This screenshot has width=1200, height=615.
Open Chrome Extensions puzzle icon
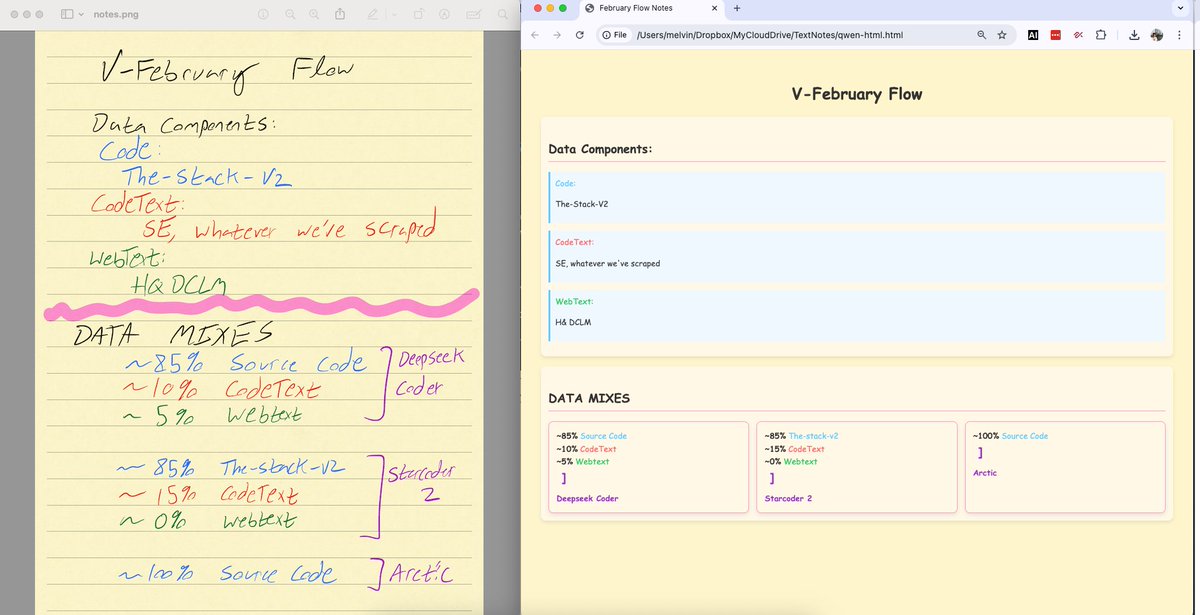point(1101,35)
